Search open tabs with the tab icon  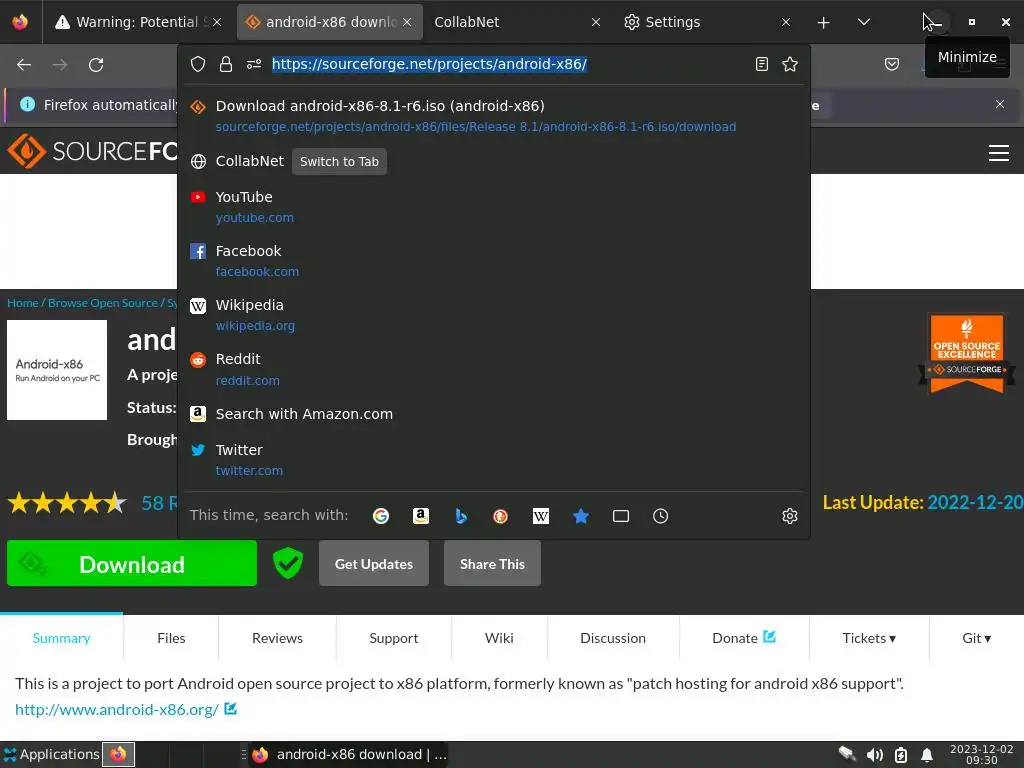click(x=621, y=516)
